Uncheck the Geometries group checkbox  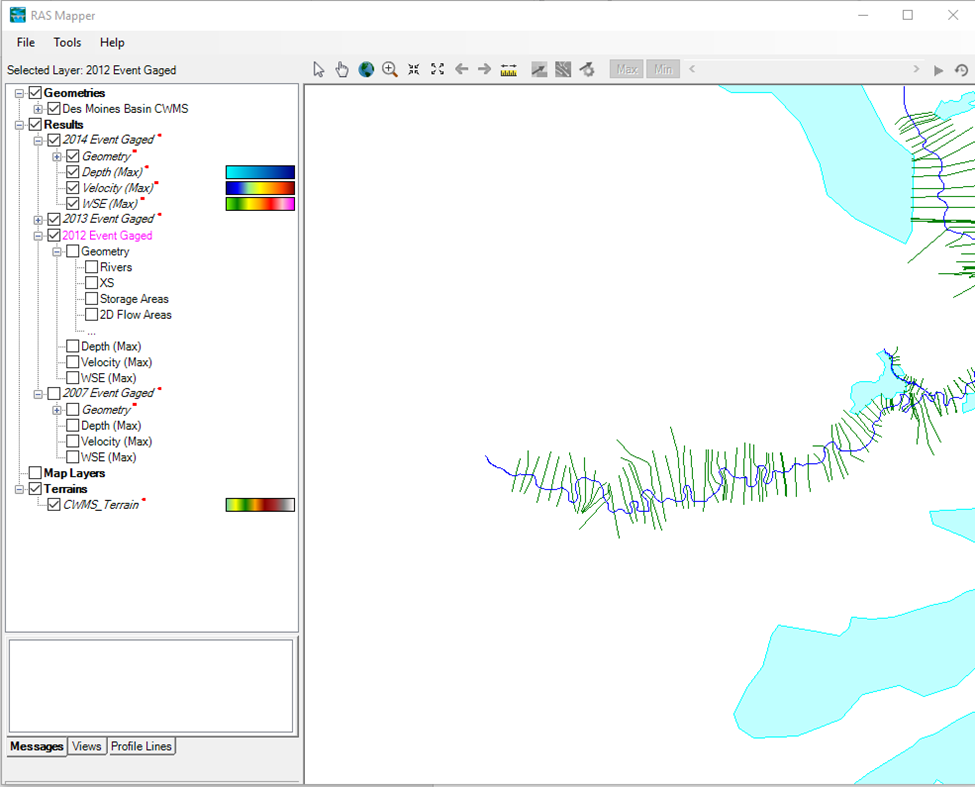coord(35,93)
